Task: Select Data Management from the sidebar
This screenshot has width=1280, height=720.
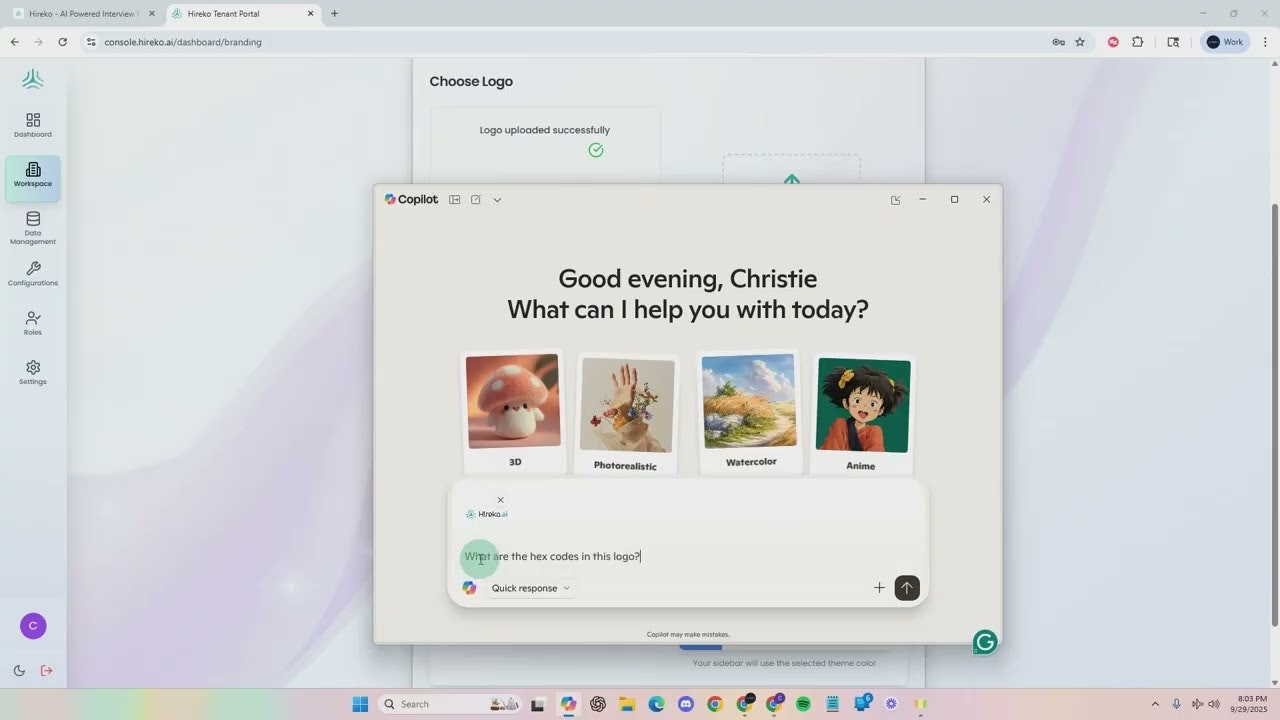Action: tap(33, 228)
